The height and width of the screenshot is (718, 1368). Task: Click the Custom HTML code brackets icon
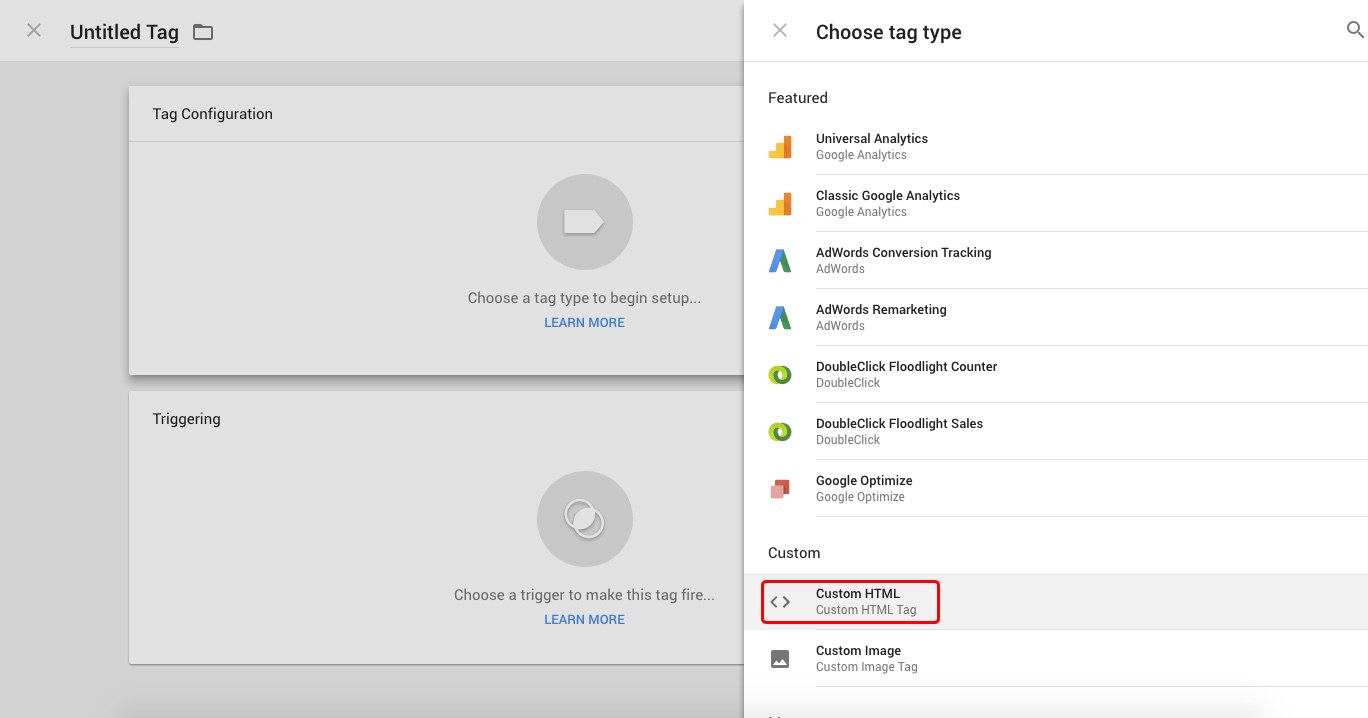coord(780,602)
